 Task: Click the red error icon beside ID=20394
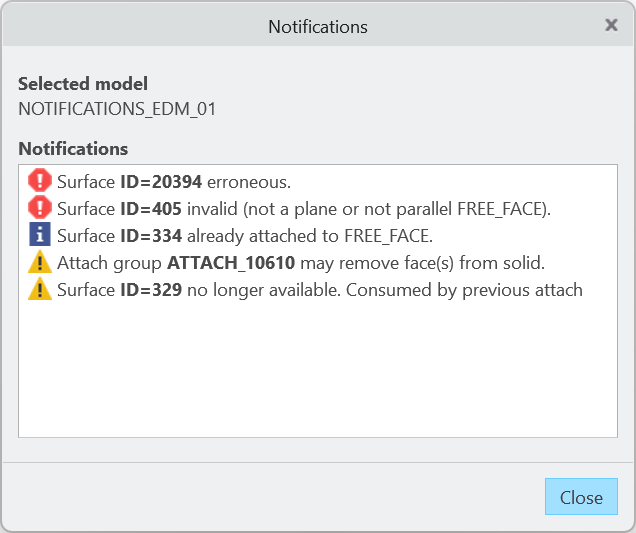point(39,181)
